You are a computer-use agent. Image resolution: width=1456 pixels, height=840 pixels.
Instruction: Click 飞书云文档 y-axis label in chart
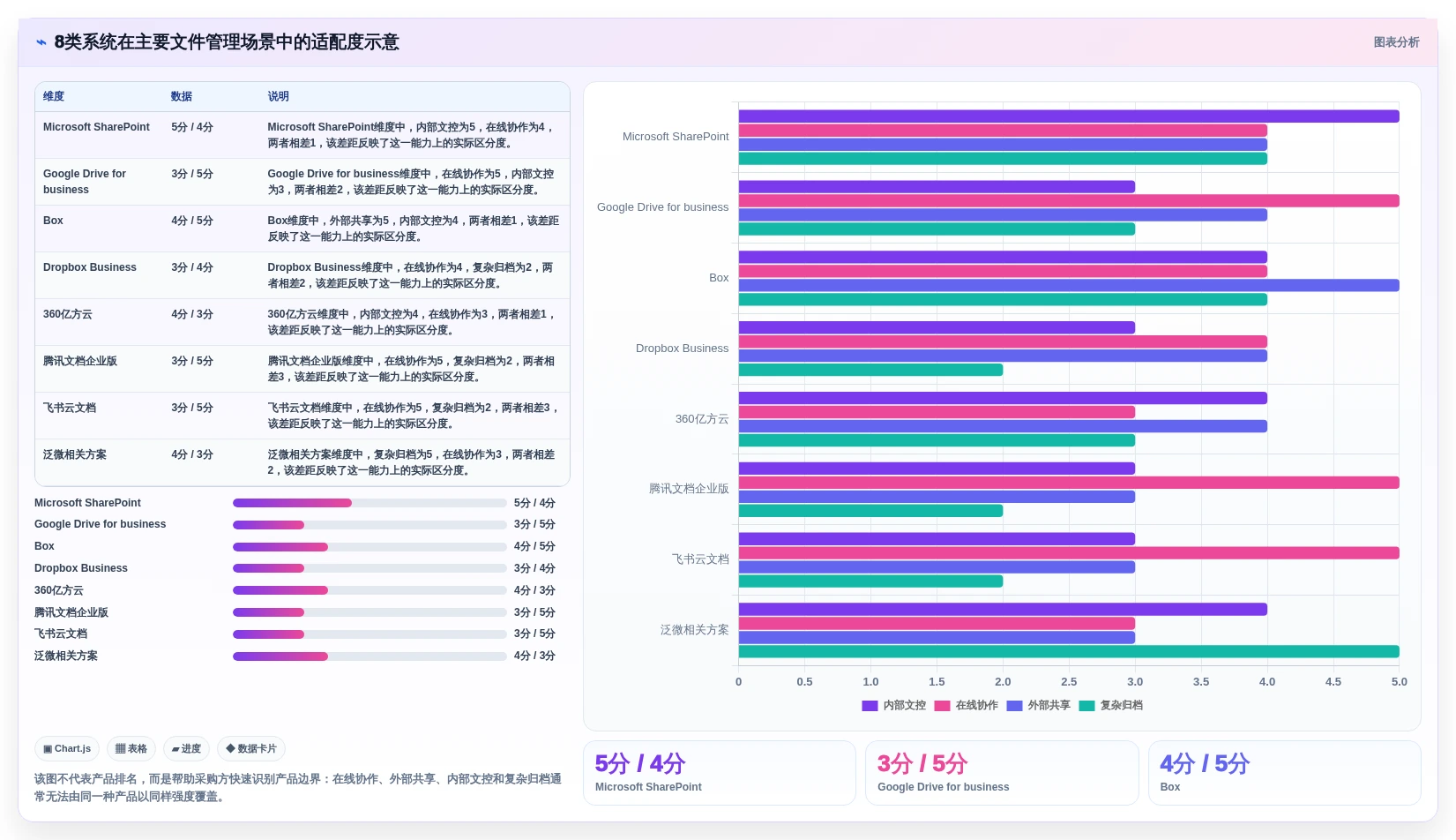(x=700, y=559)
